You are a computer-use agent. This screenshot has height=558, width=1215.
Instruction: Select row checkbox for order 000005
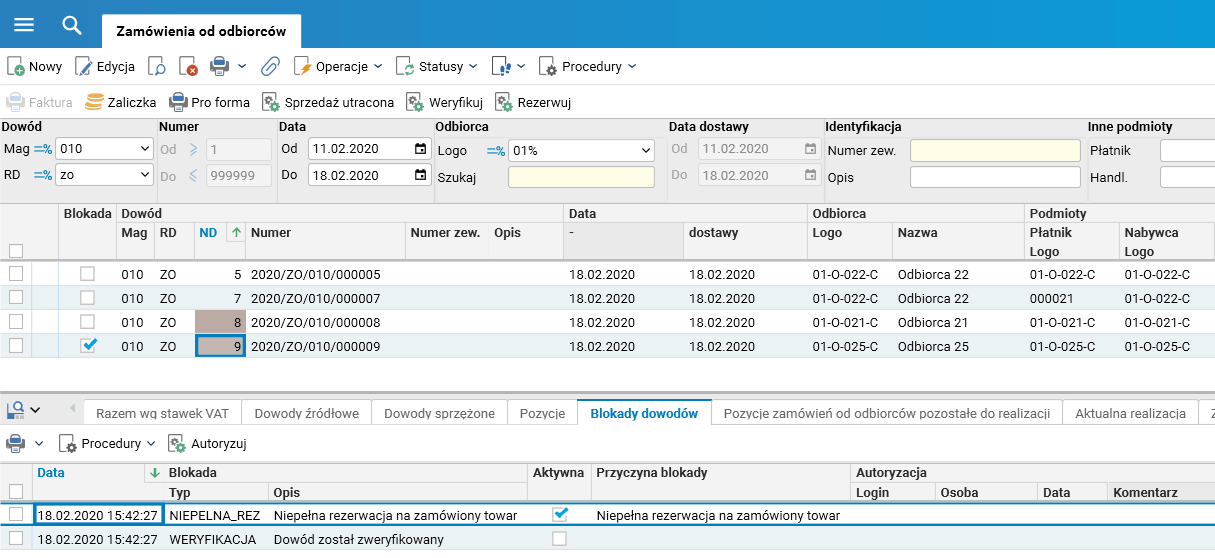coord(16,274)
